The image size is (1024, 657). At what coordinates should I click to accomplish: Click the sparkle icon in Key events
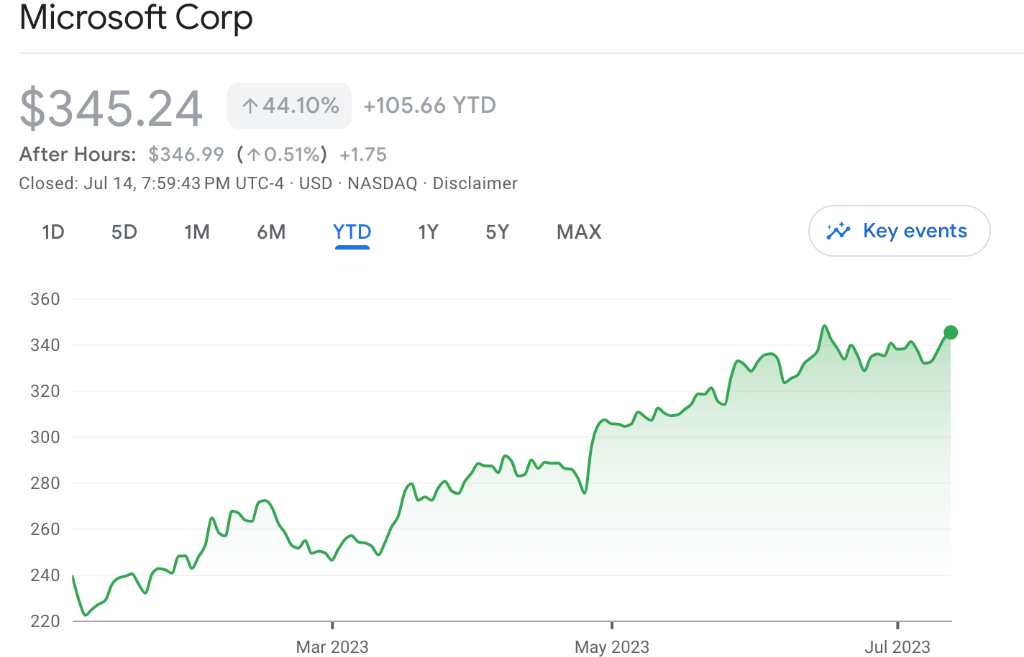838,231
